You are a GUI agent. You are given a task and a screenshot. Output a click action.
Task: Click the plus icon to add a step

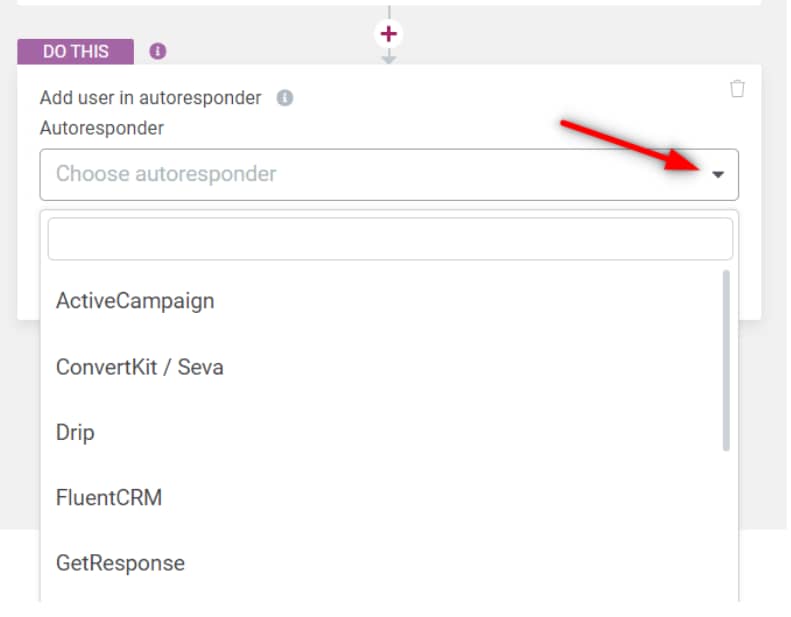(x=389, y=35)
